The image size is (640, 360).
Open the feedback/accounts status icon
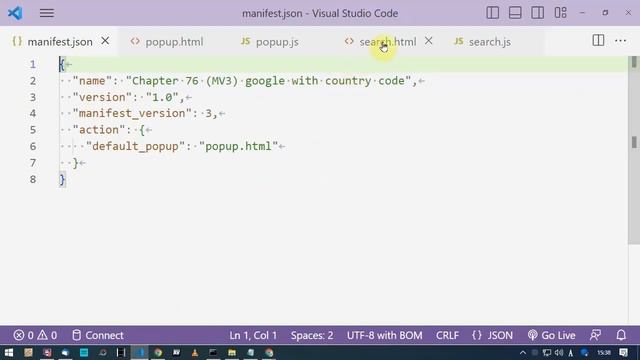coord(596,336)
